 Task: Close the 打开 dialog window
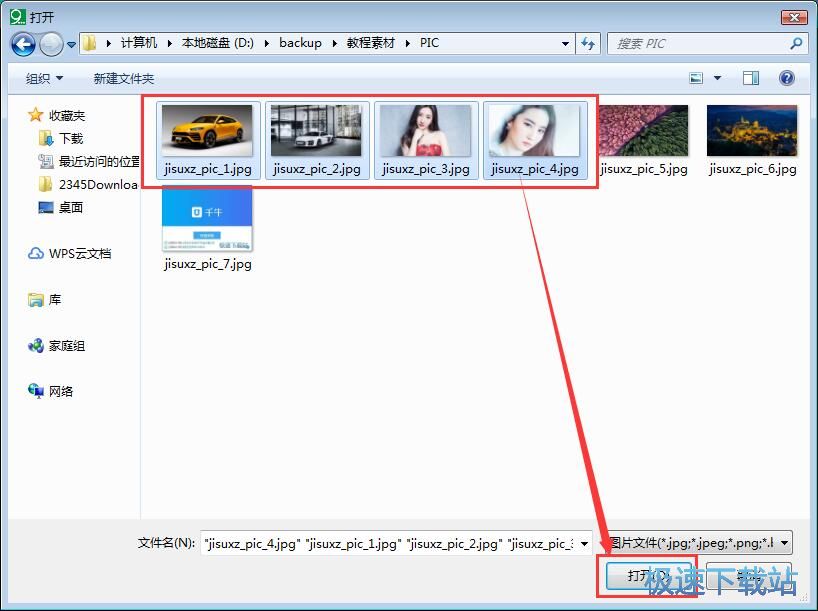coord(794,17)
